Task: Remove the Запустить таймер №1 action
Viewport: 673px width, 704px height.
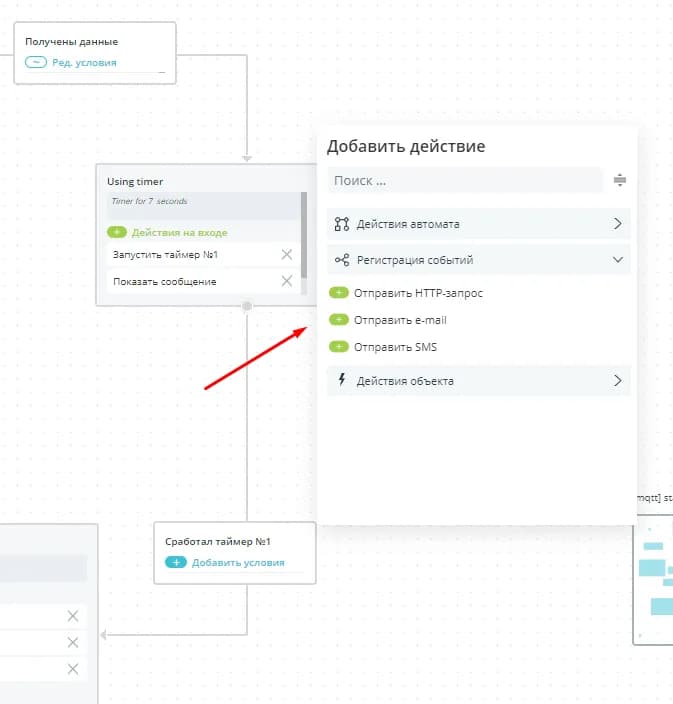Action: coord(287,255)
